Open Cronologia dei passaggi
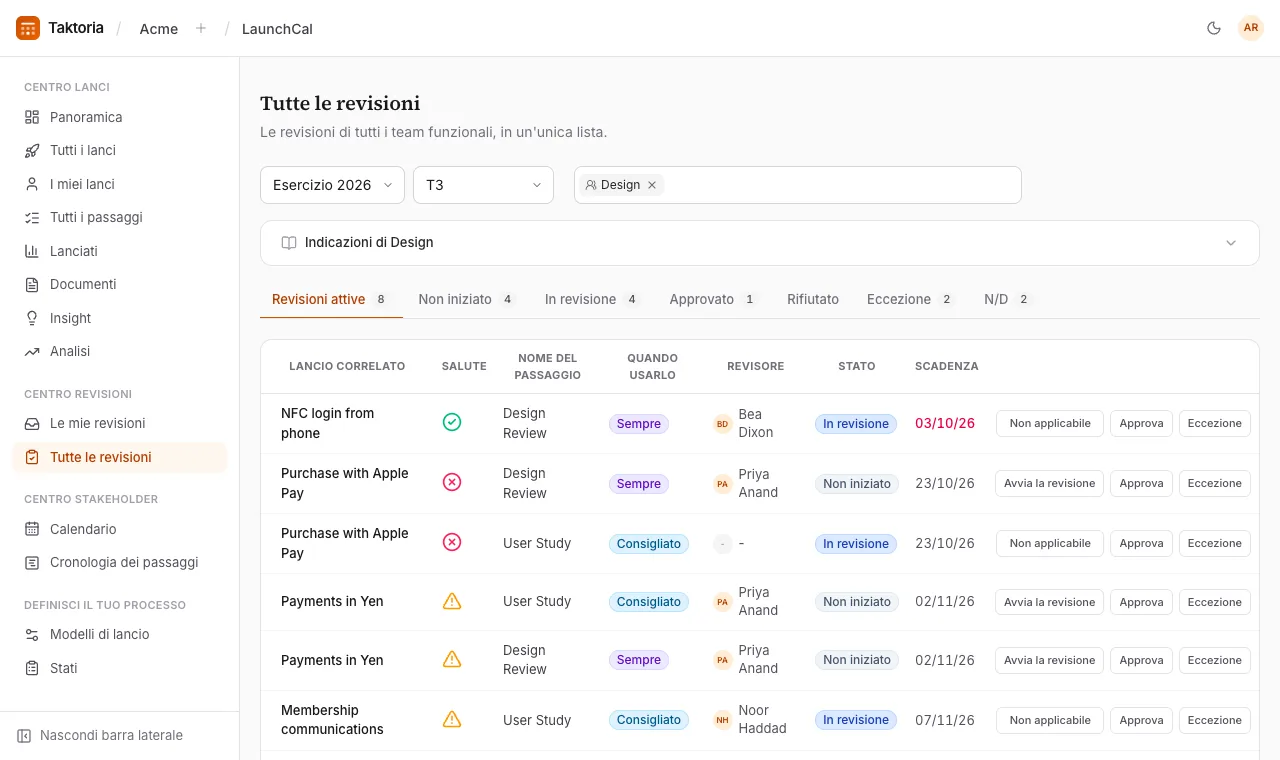This screenshot has width=1280, height=760. click(x=120, y=562)
